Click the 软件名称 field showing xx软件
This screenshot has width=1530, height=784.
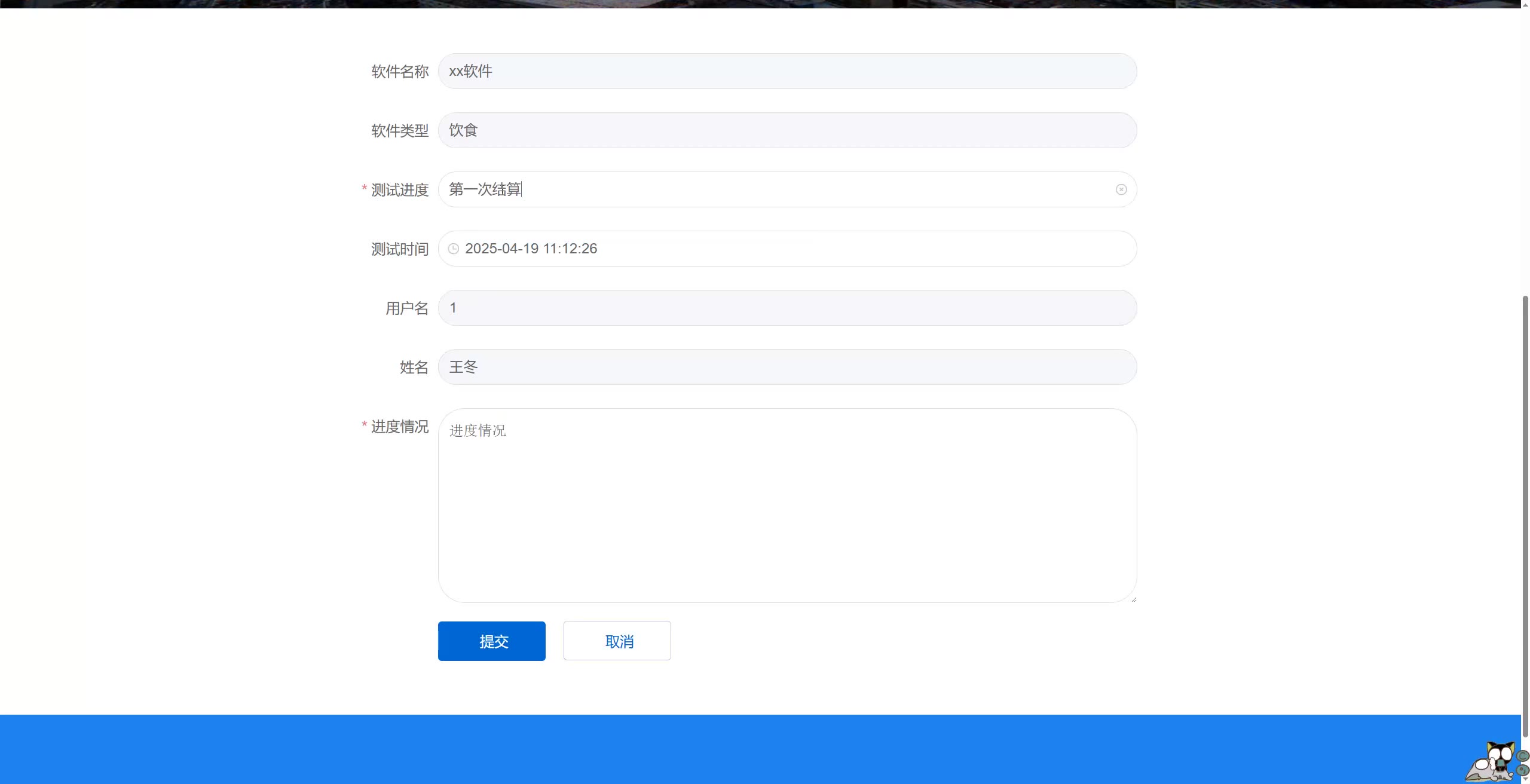pos(787,71)
